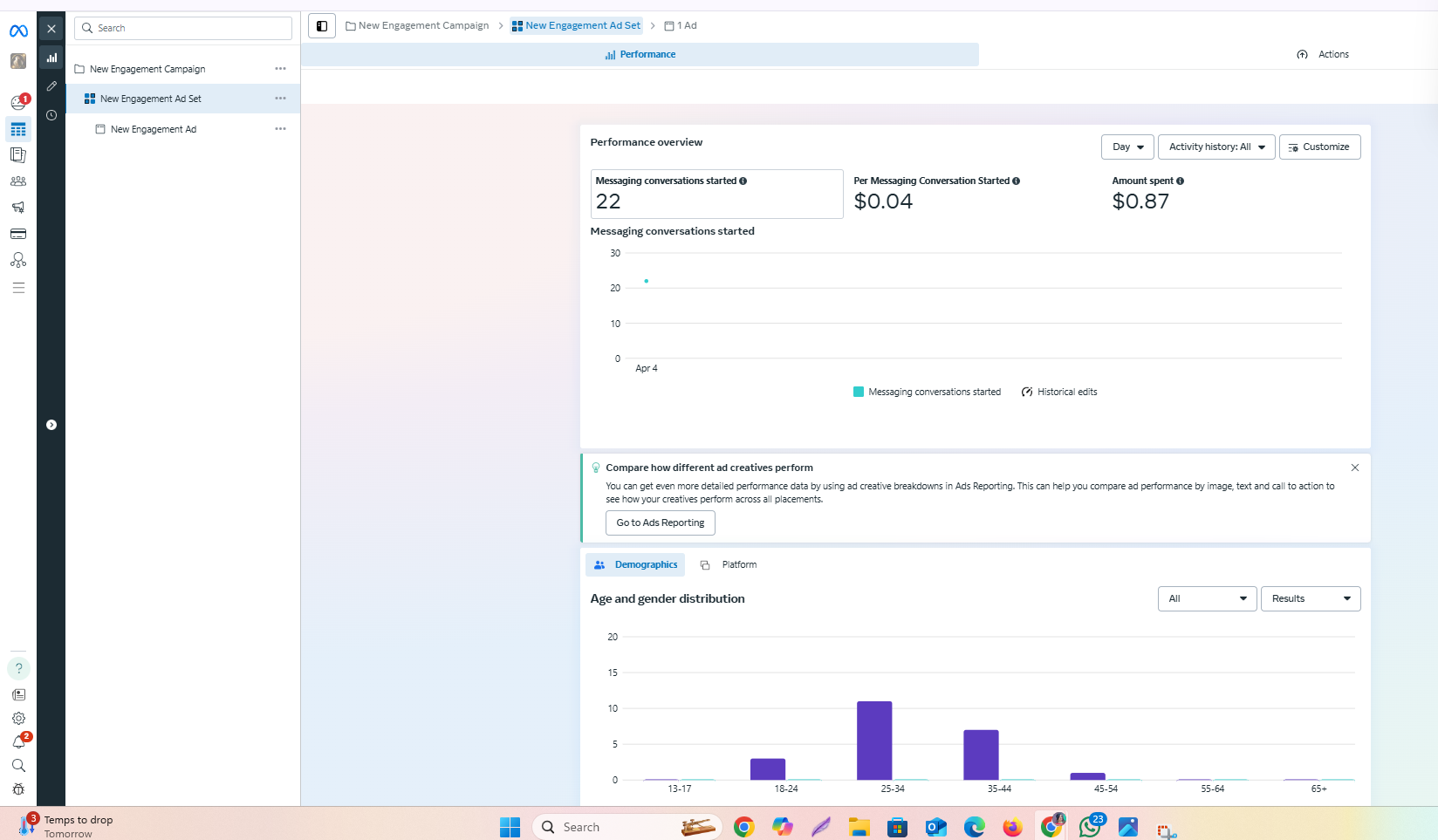Open notifications bell icon

pyautogui.click(x=18, y=741)
